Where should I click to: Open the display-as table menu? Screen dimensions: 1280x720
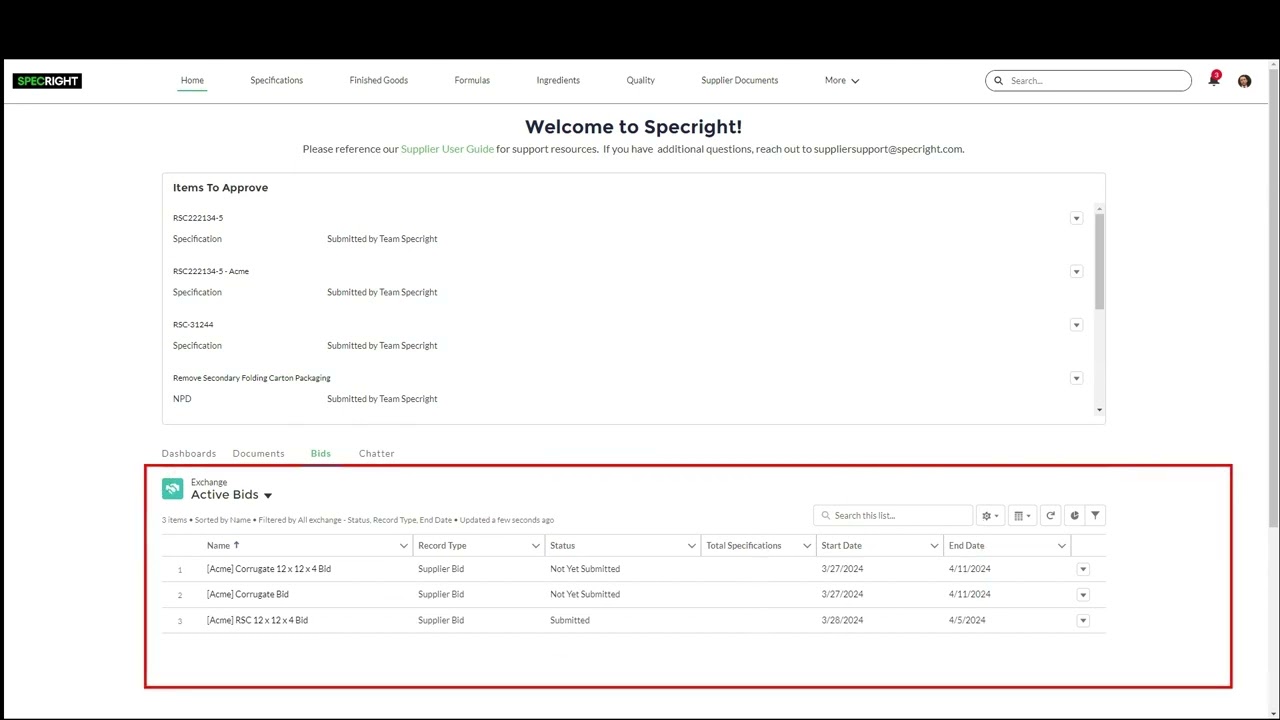coord(1022,516)
